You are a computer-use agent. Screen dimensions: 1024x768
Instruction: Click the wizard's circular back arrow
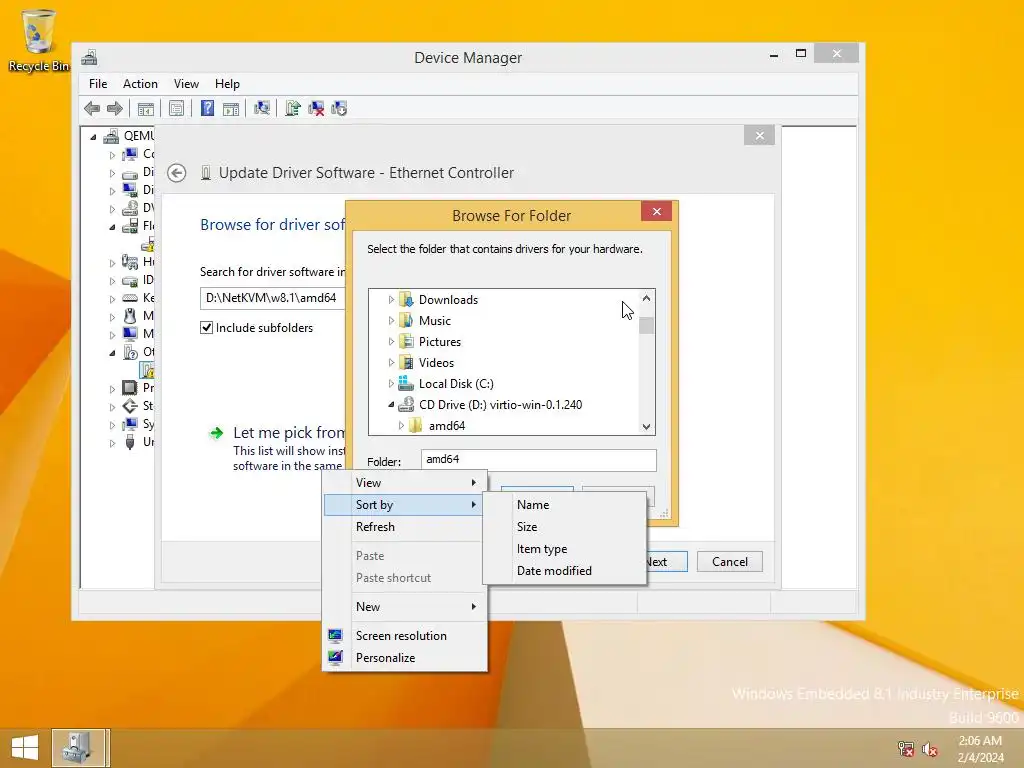coord(176,173)
